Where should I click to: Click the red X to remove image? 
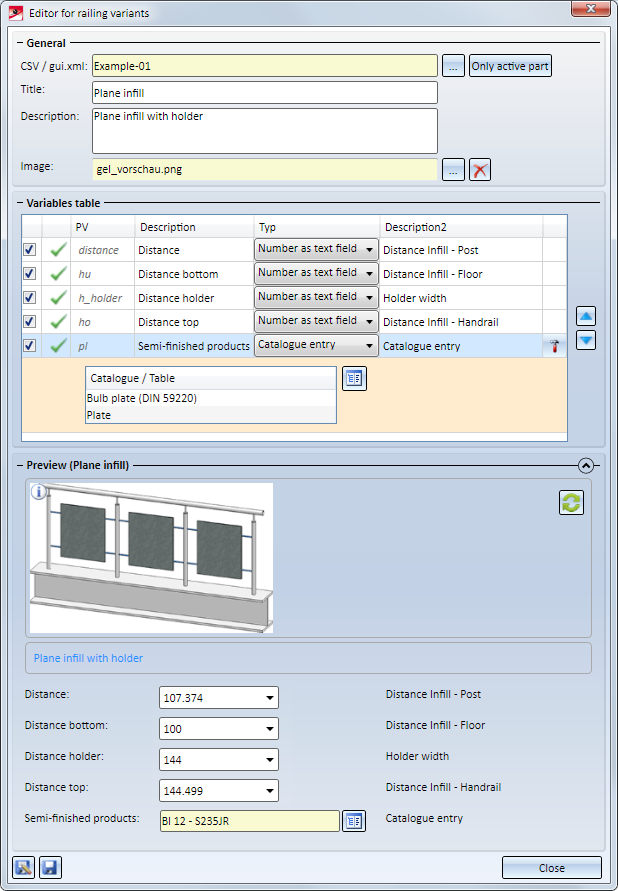pyautogui.click(x=481, y=170)
